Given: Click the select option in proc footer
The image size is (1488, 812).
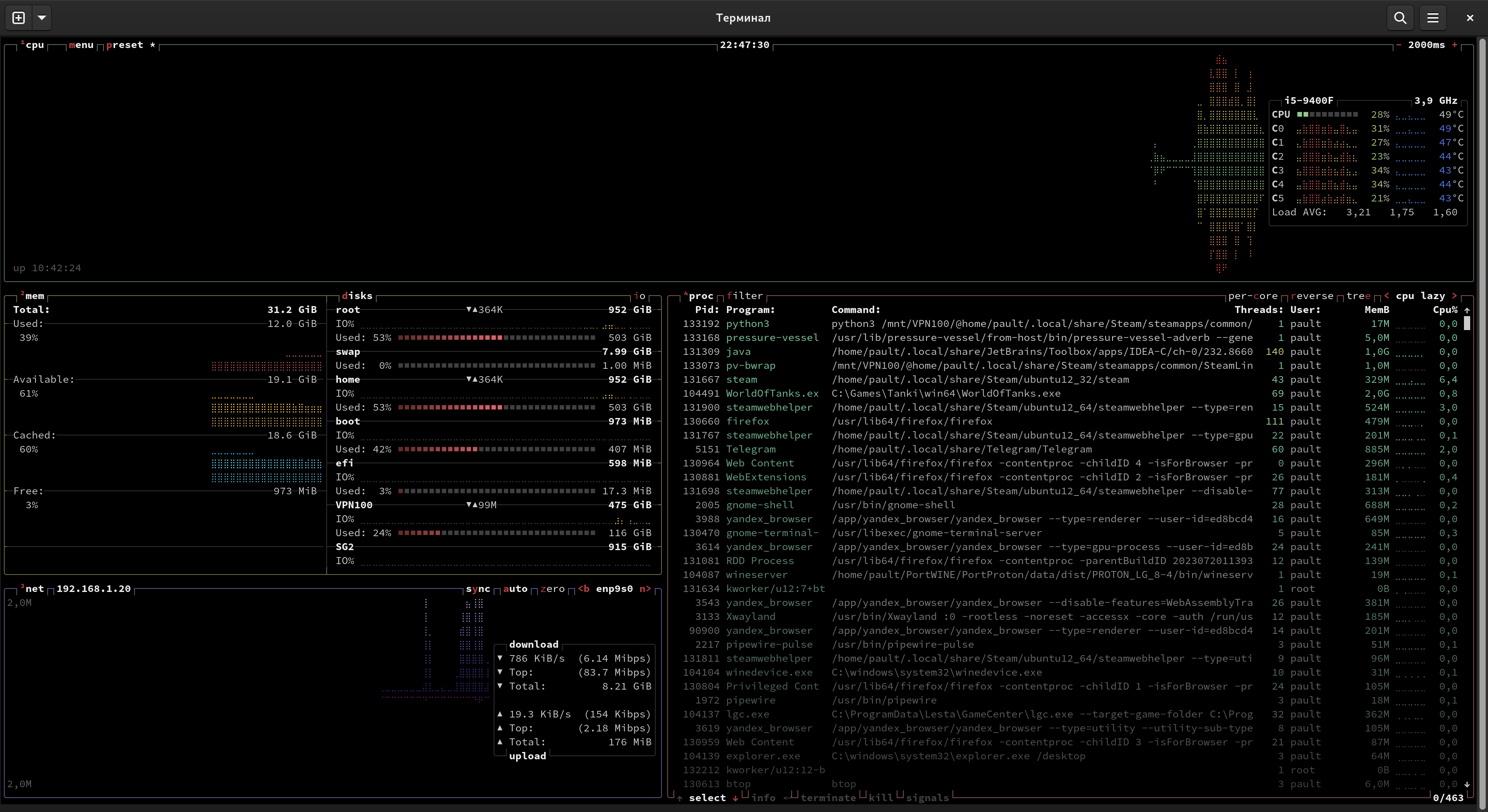Looking at the screenshot, I should (x=707, y=798).
